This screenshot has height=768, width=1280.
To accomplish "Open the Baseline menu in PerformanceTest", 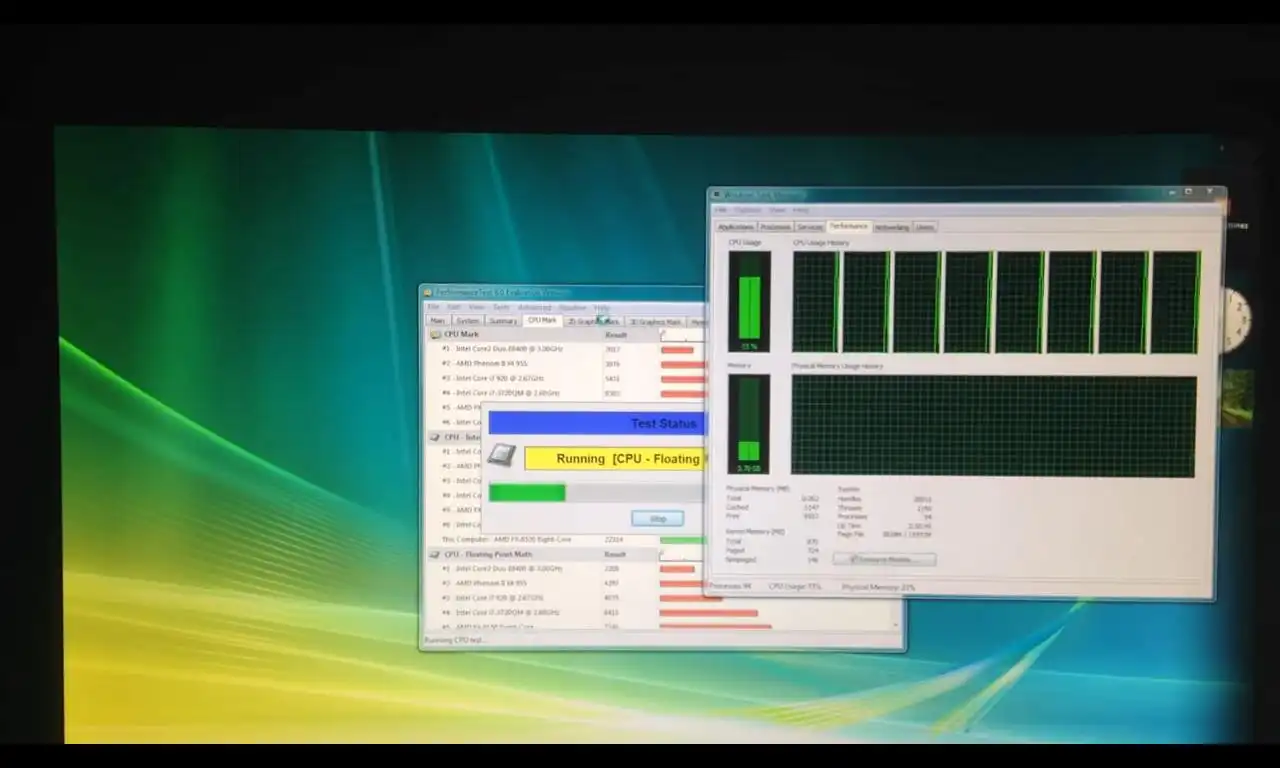I will coord(573,307).
